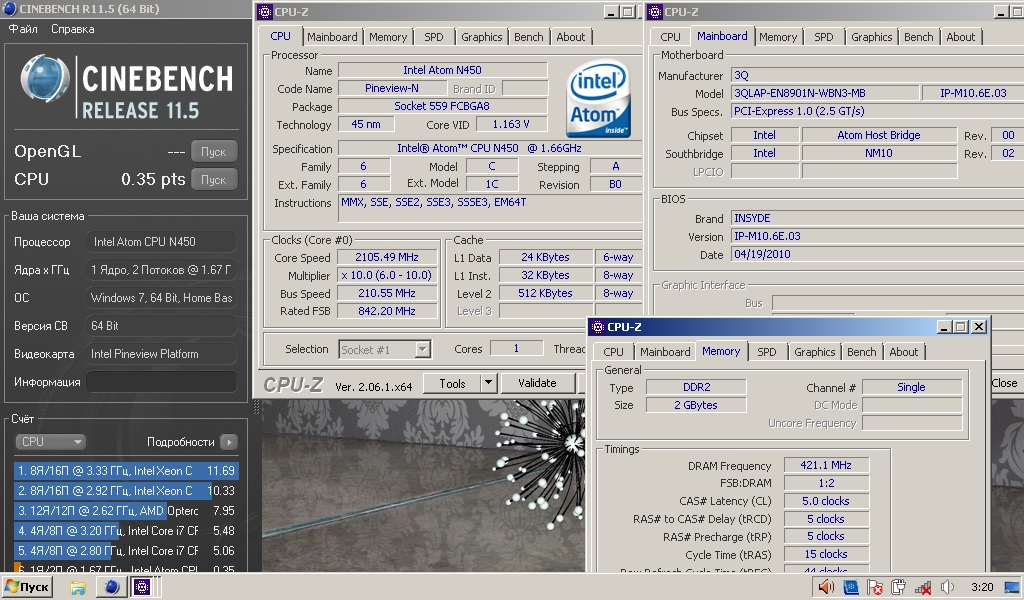Open the Socket #1 selection dropdown
This screenshot has height=600, width=1024.
385,349
